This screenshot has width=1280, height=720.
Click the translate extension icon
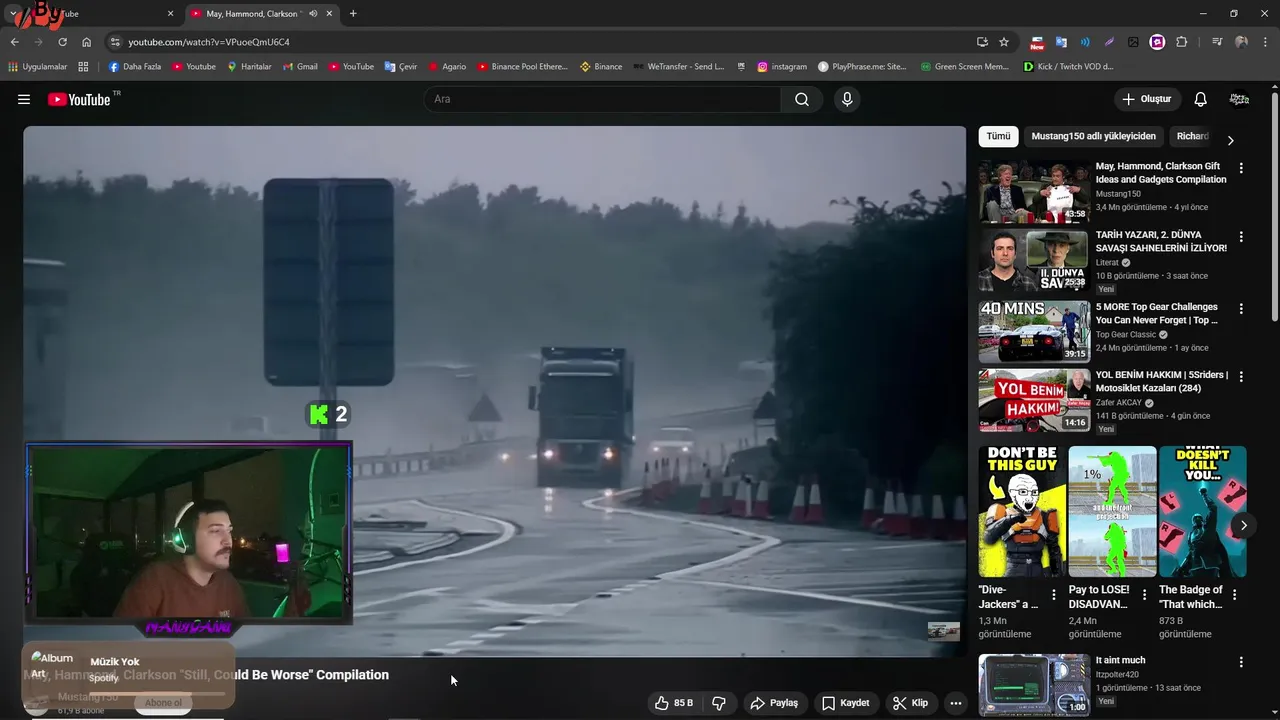pyautogui.click(x=1061, y=42)
